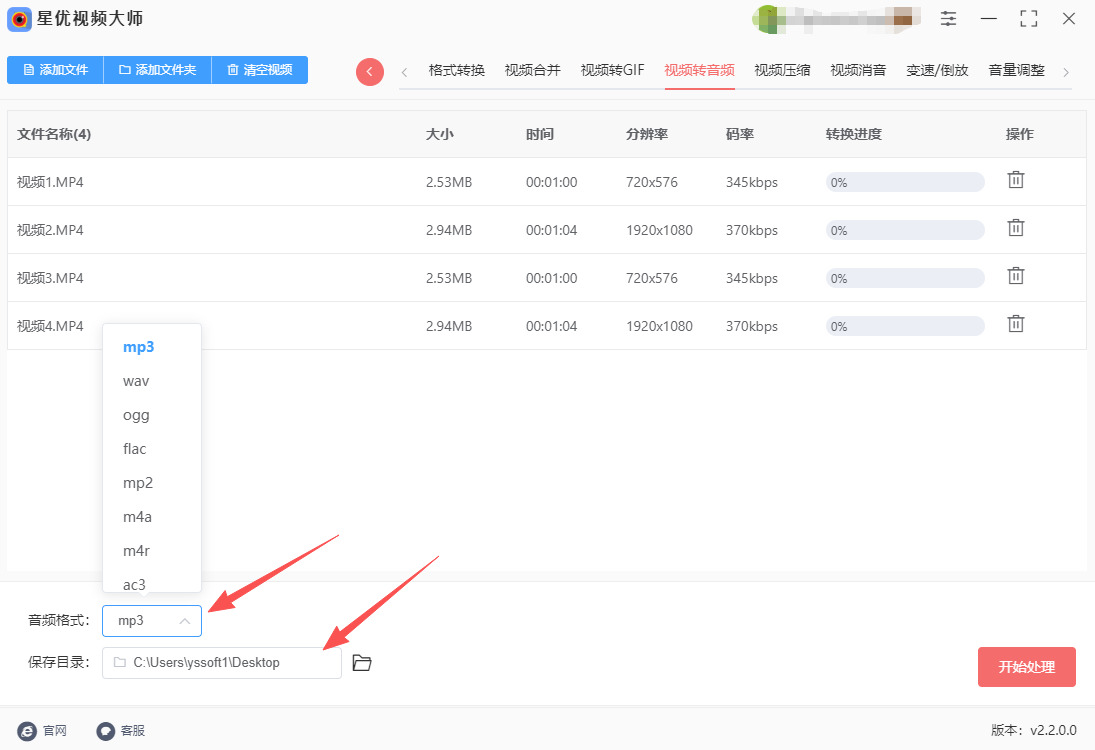Click the 文件名称(4) column header

tap(54, 134)
